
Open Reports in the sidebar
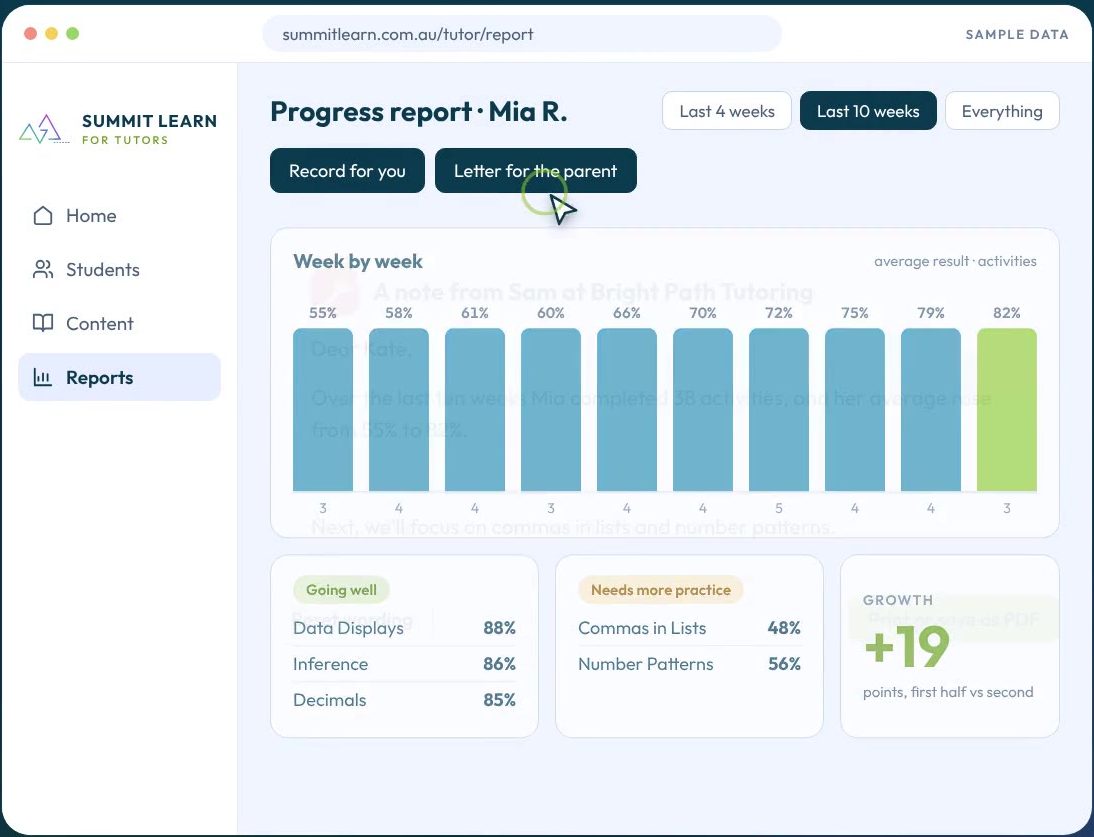119,377
